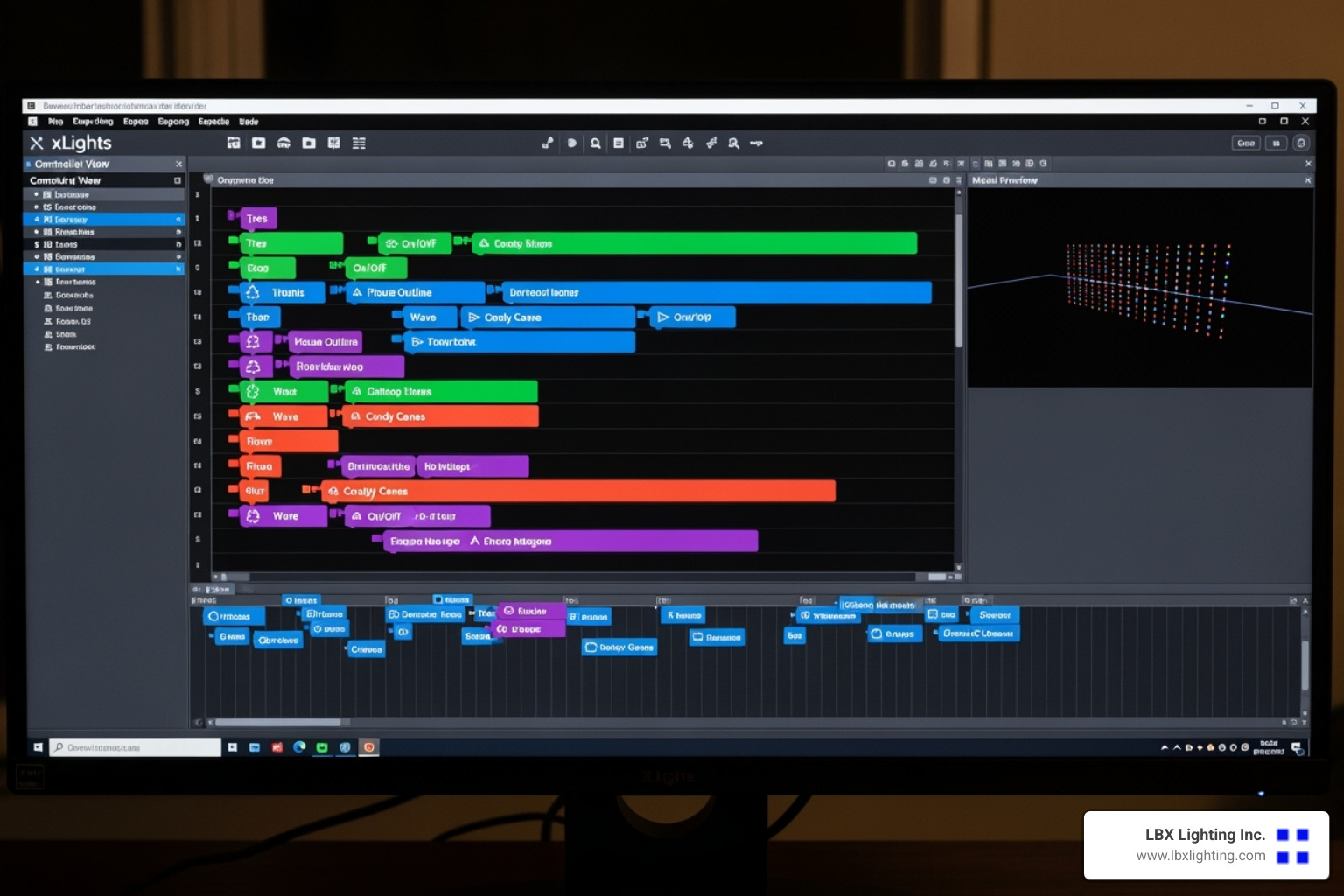Click the folder icon in the left toolbar group
The width and height of the screenshot is (1344, 896).
point(309,143)
